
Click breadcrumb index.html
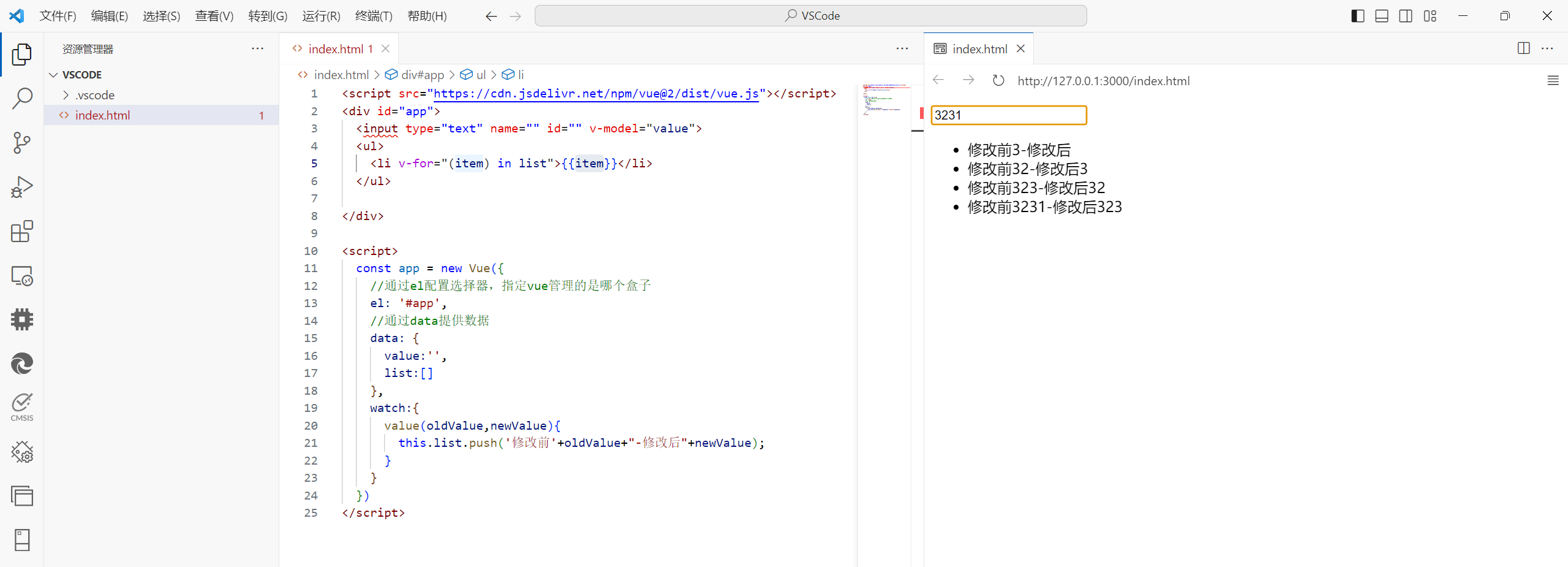341,75
